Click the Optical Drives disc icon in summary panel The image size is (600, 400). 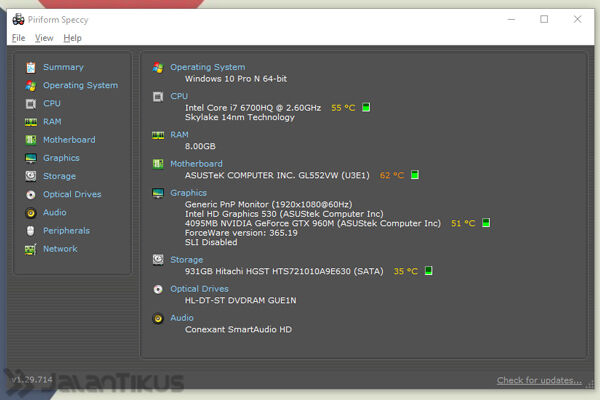(158, 289)
